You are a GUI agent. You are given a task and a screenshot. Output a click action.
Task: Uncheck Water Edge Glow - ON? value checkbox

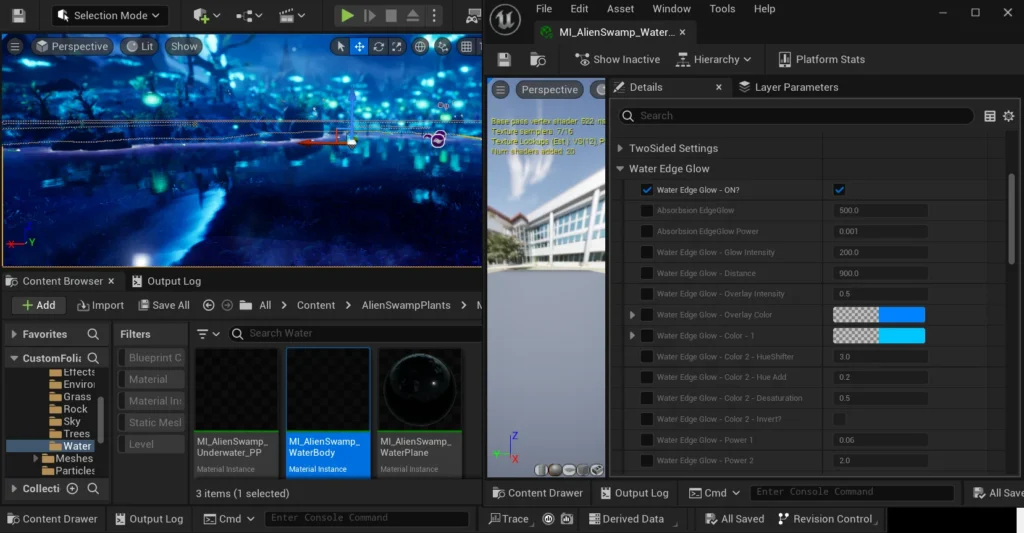coord(839,190)
